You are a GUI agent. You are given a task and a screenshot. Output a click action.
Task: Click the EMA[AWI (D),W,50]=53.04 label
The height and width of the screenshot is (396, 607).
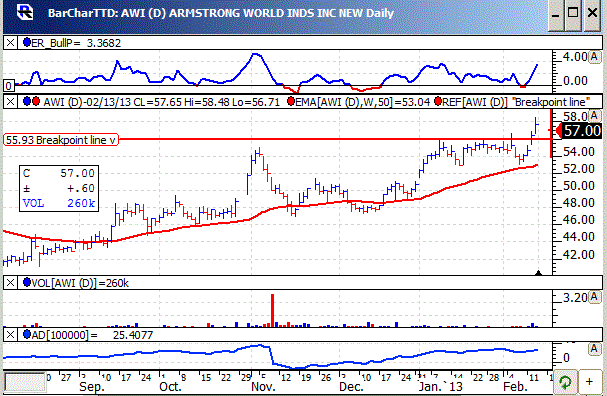pyautogui.click(x=362, y=102)
